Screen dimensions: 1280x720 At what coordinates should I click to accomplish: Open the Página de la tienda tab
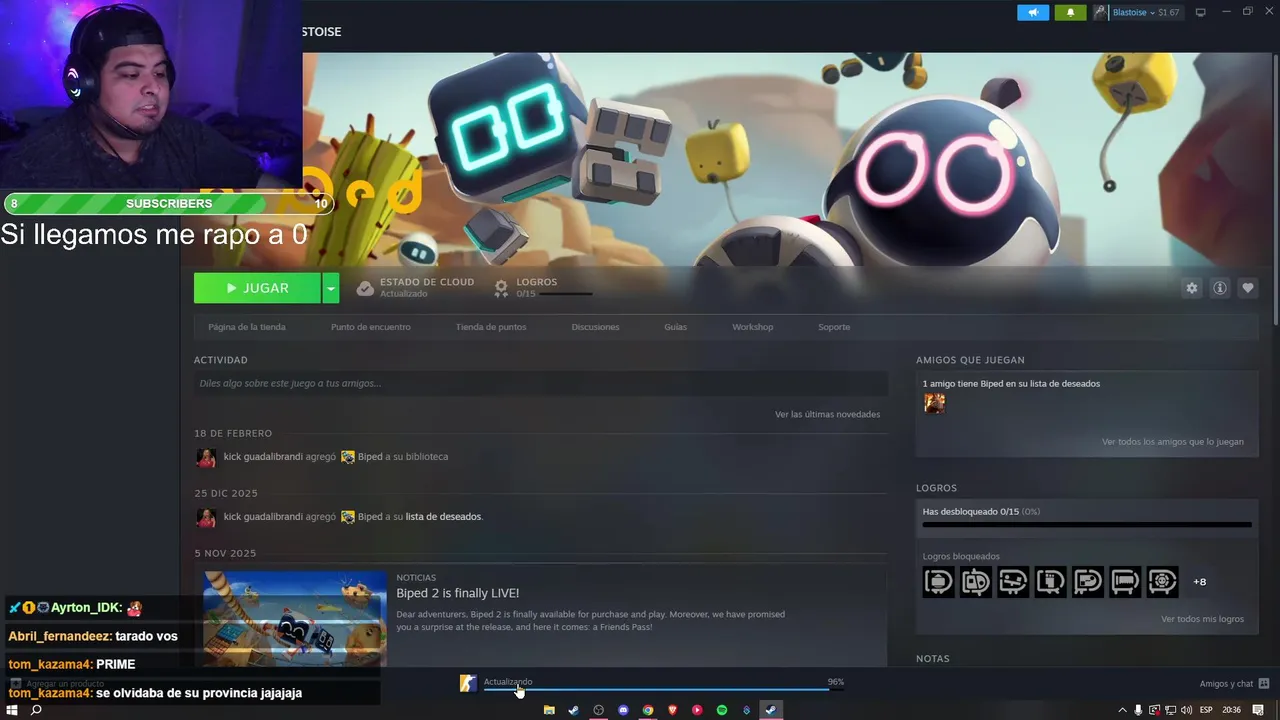247,327
